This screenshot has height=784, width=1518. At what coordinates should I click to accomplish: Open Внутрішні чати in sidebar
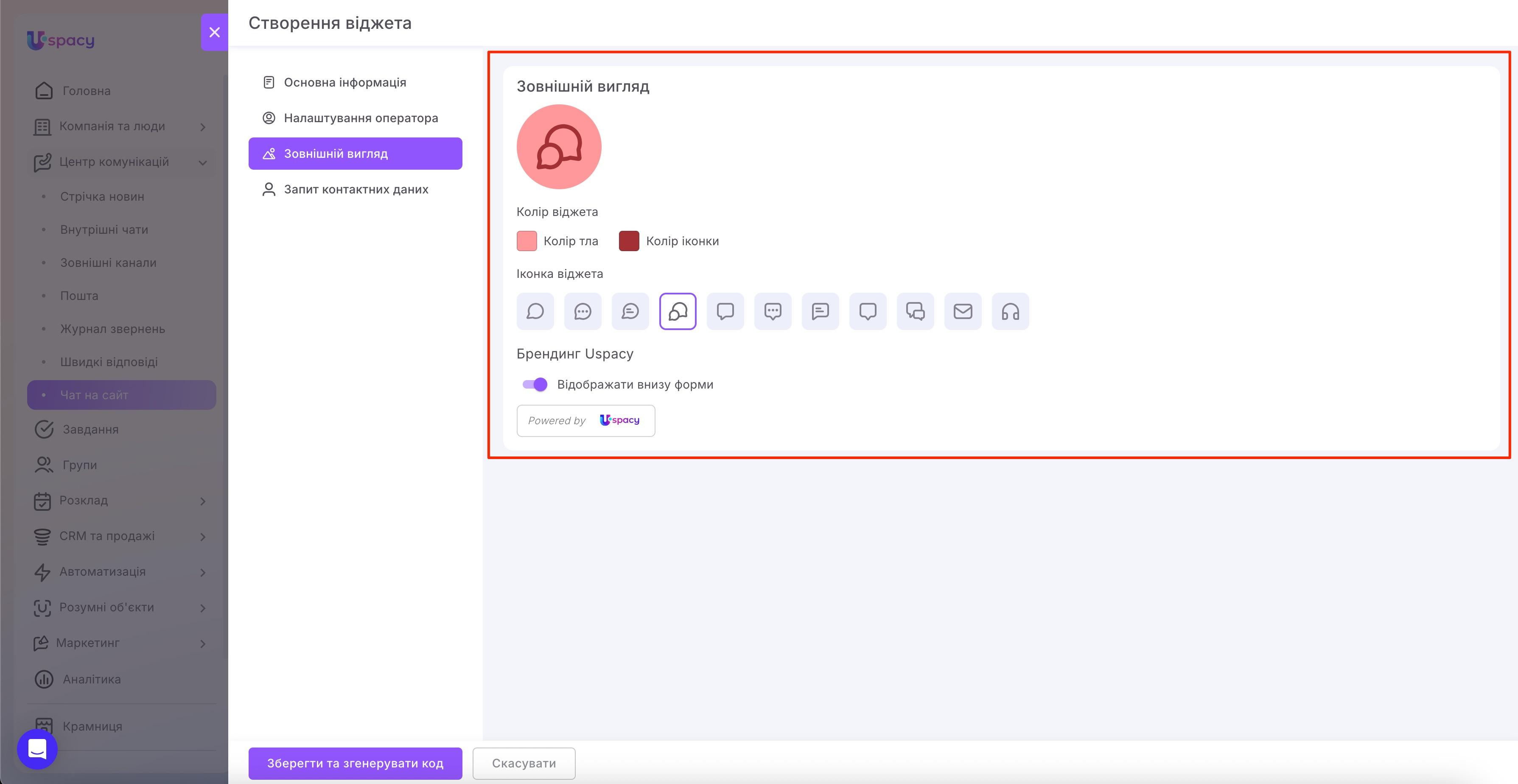(x=121, y=230)
